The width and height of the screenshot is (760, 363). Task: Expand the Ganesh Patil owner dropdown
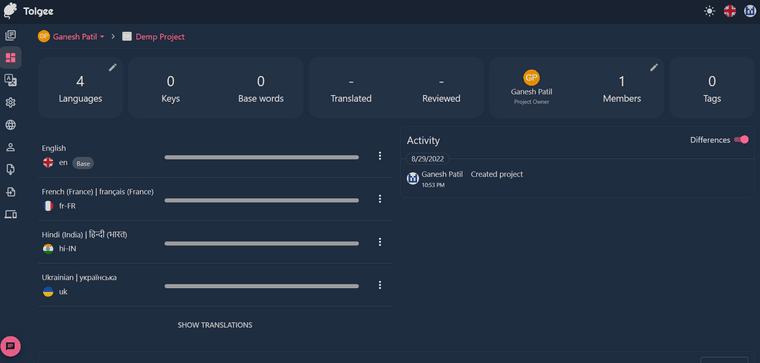pyautogui.click(x=72, y=36)
